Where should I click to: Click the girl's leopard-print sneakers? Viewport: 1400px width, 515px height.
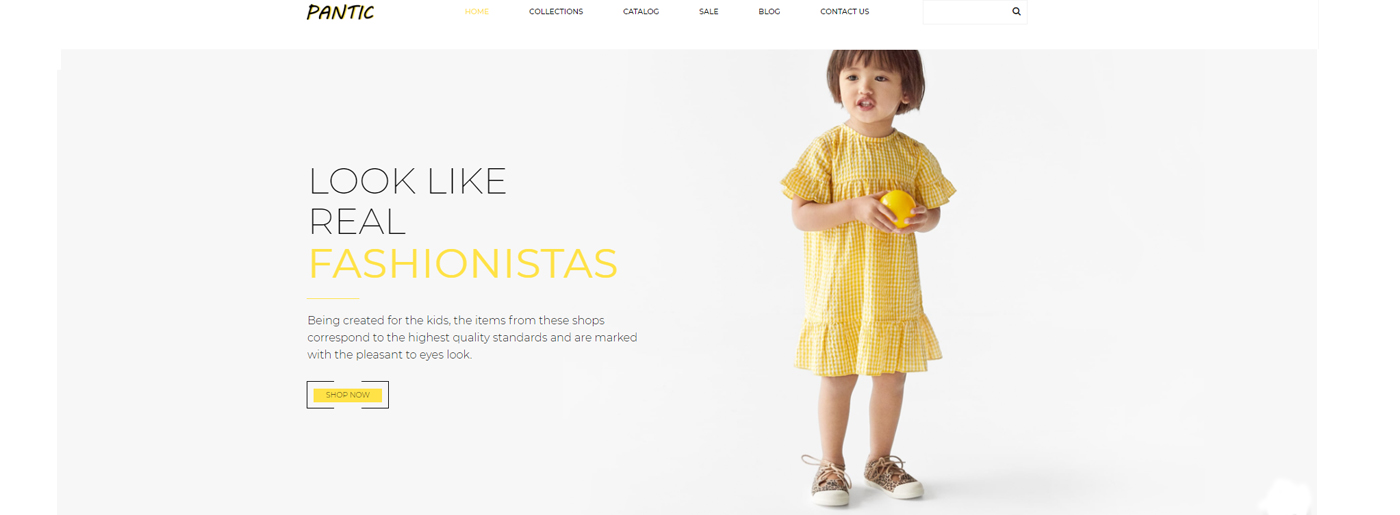[862, 478]
